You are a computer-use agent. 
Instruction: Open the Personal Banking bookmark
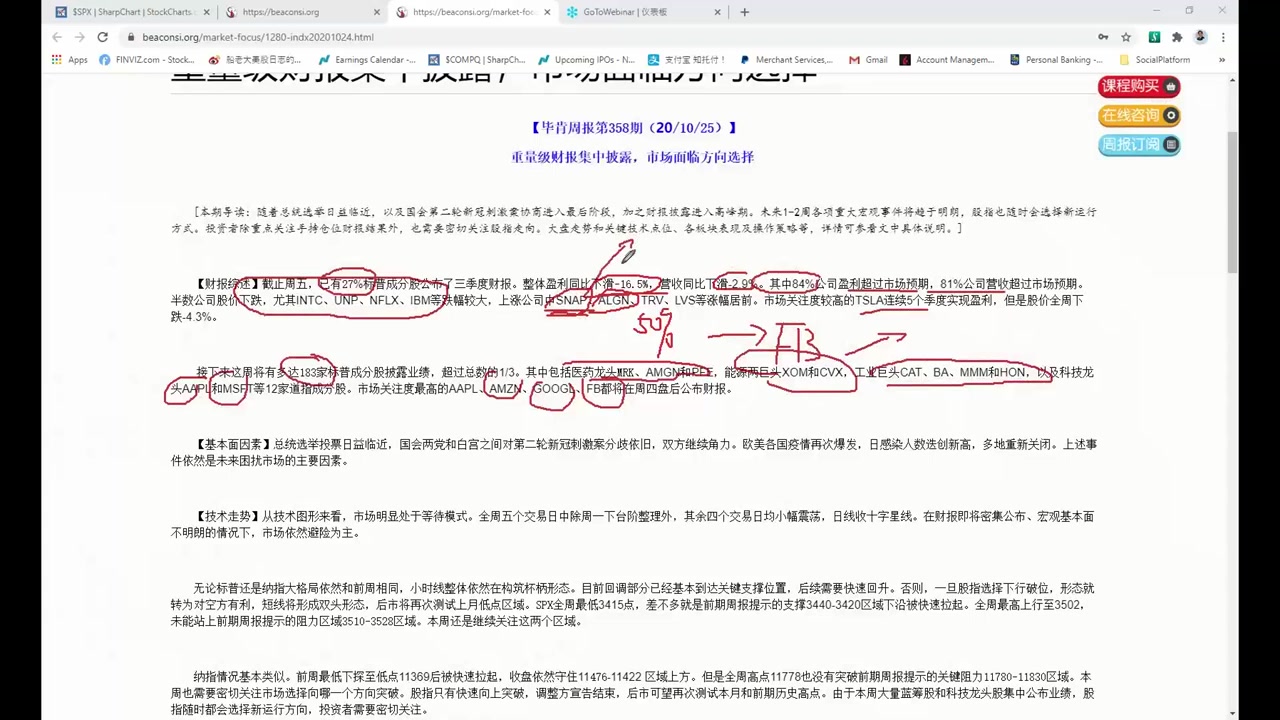pos(1057,60)
